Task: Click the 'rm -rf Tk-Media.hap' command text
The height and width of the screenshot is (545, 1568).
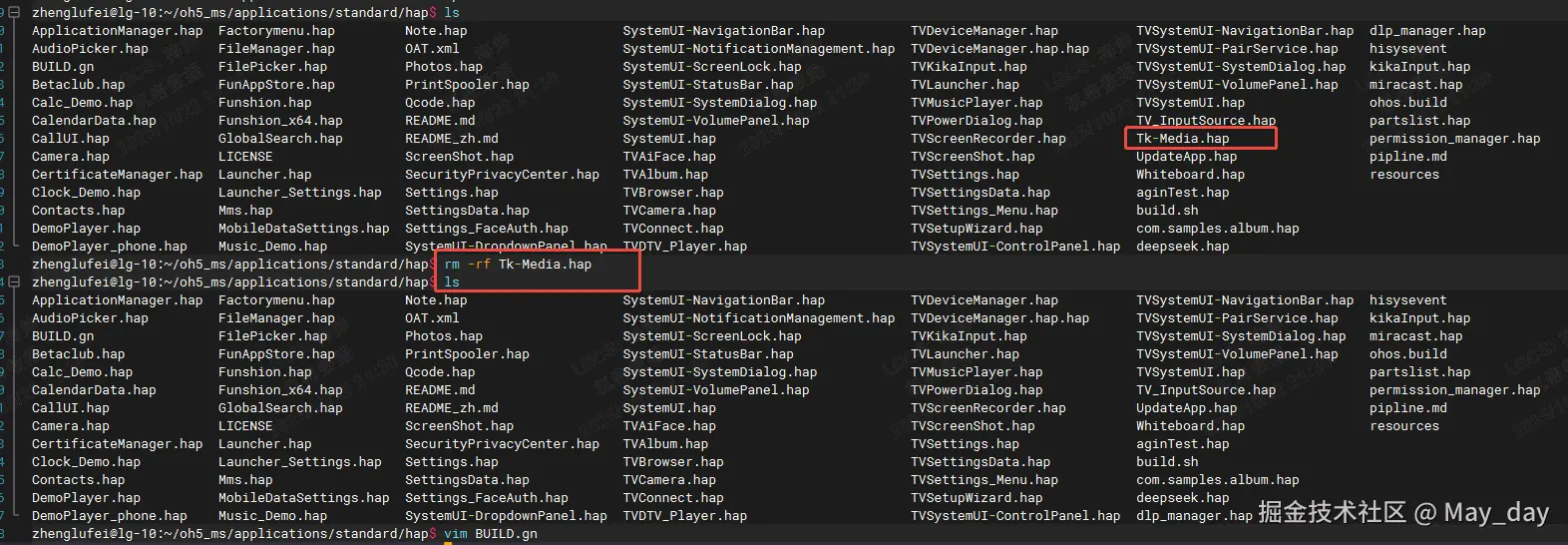Action: (518, 265)
